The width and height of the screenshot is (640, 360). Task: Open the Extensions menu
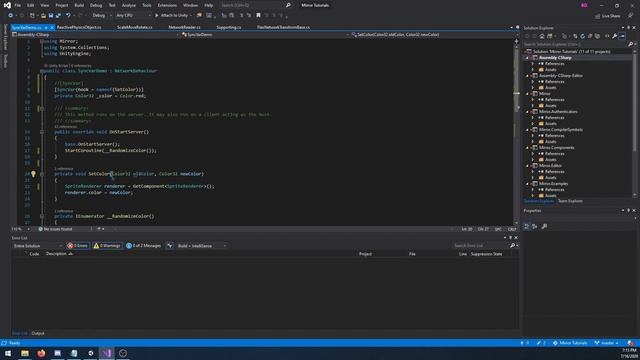167,5
